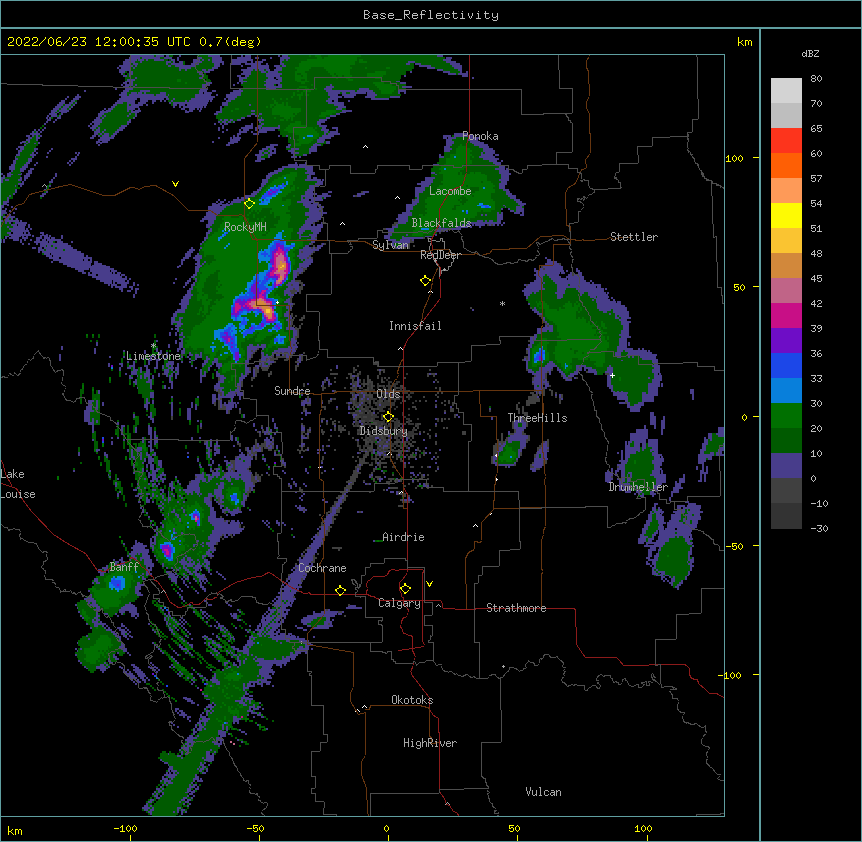862x842 pixels.
Task: Select the Strathmore label
Action: point(516,608)
